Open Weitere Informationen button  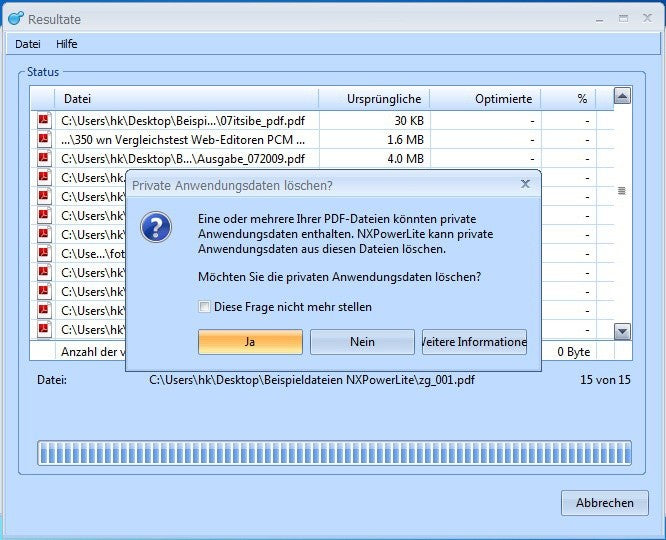click(x=474, y=342)
